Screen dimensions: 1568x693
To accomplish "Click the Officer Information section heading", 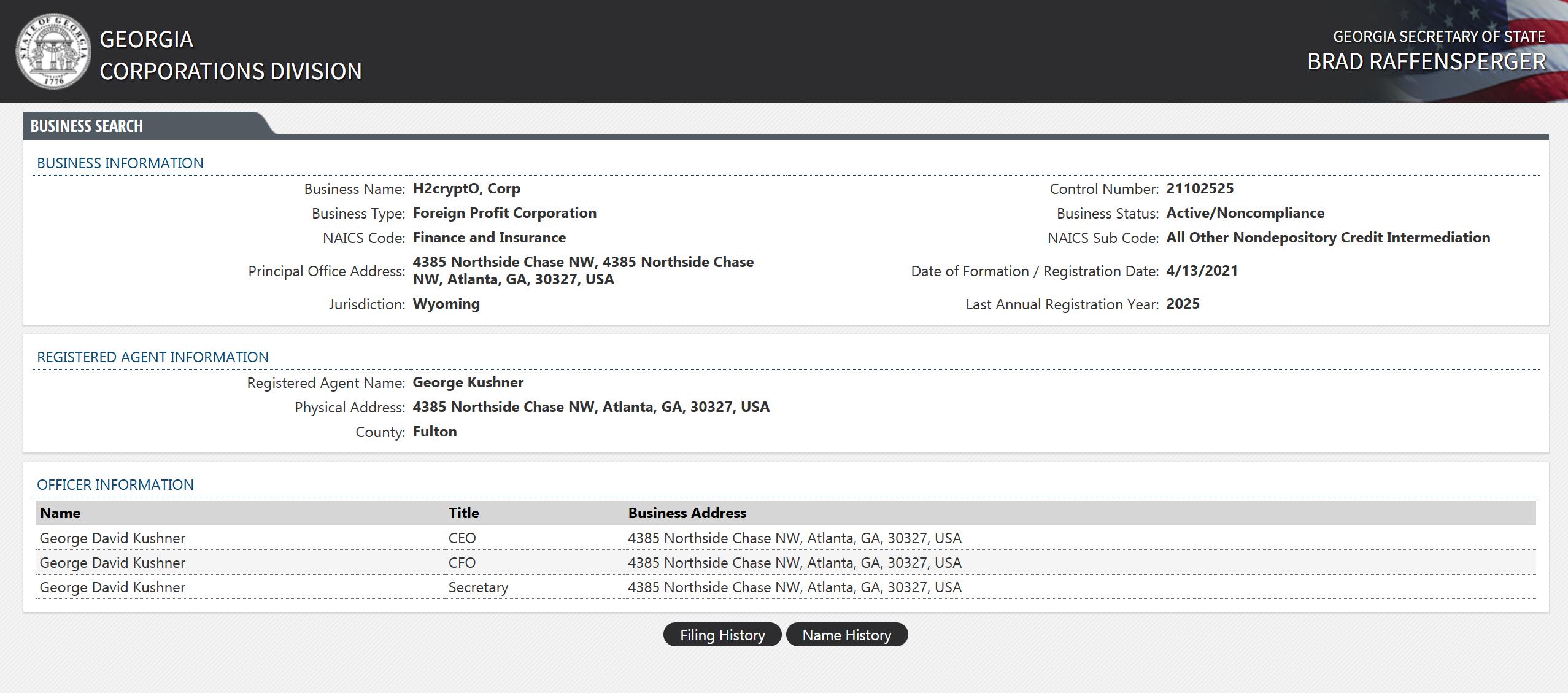I will click(115, 485).
